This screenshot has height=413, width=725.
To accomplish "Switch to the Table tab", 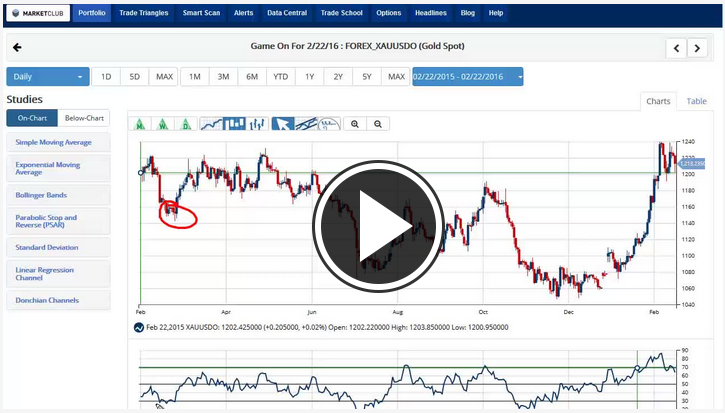I will coord(696,101).
